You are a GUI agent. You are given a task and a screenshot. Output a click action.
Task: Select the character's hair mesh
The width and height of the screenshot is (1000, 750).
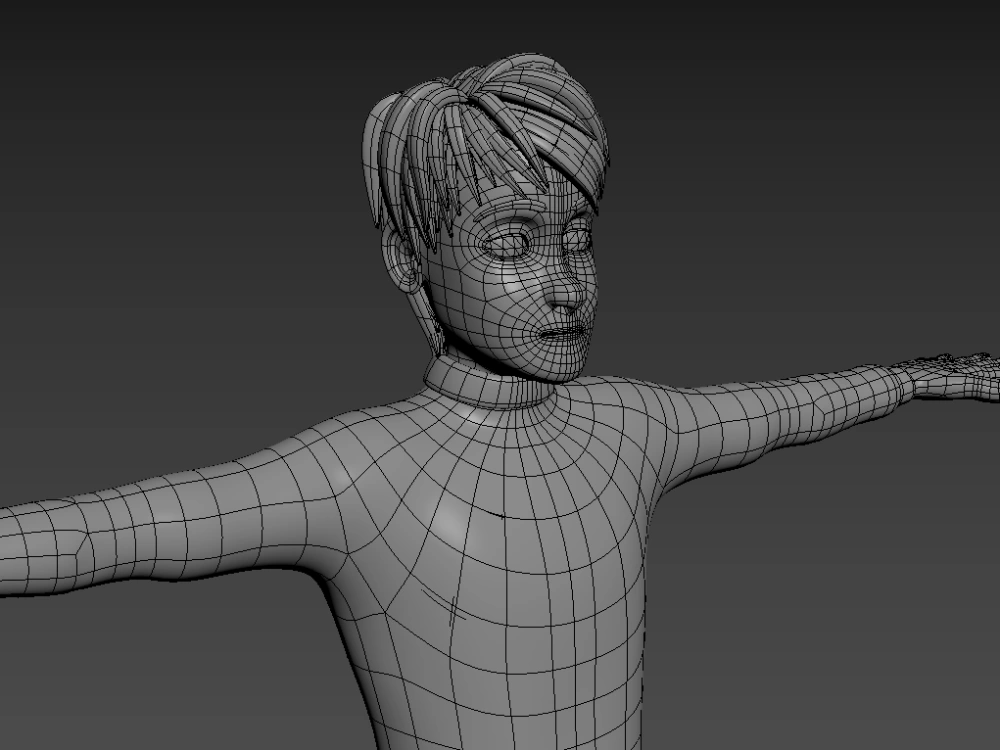pyautogui.click(x=485, y=137)
